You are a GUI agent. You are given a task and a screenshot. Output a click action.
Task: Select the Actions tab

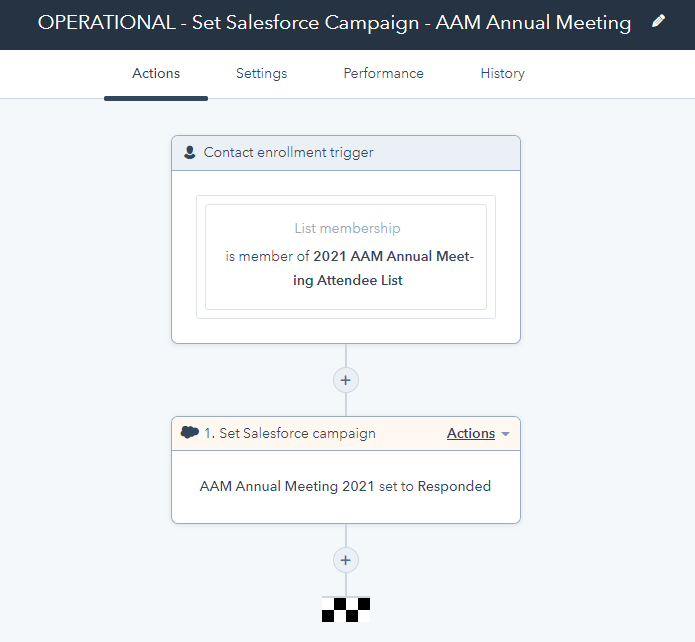point(156,73)
